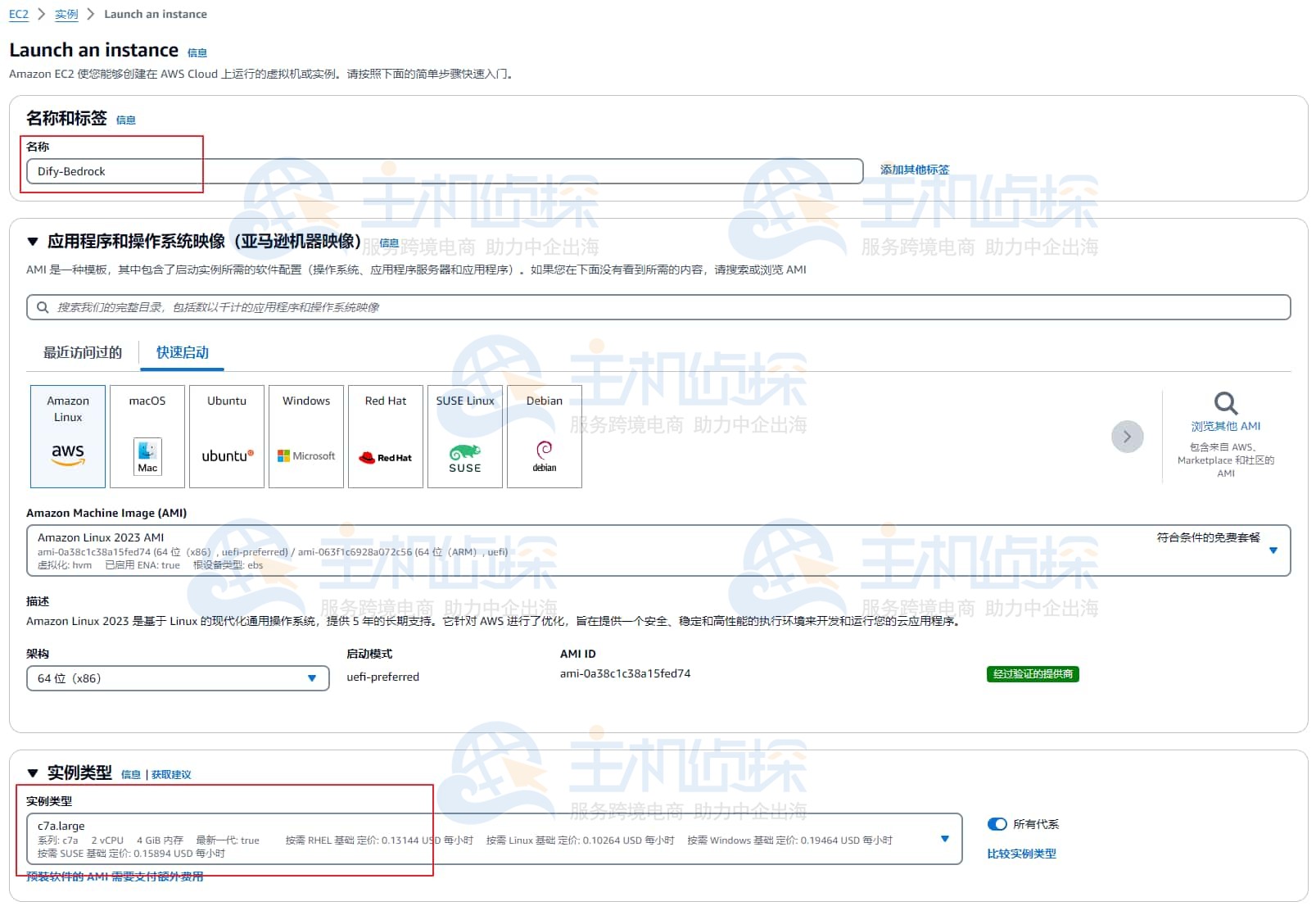Click the ami-0a38c1c38a15fed74 AMI ID text
The height and width of the screenshot is (906, 1316).
coord(625,673)
